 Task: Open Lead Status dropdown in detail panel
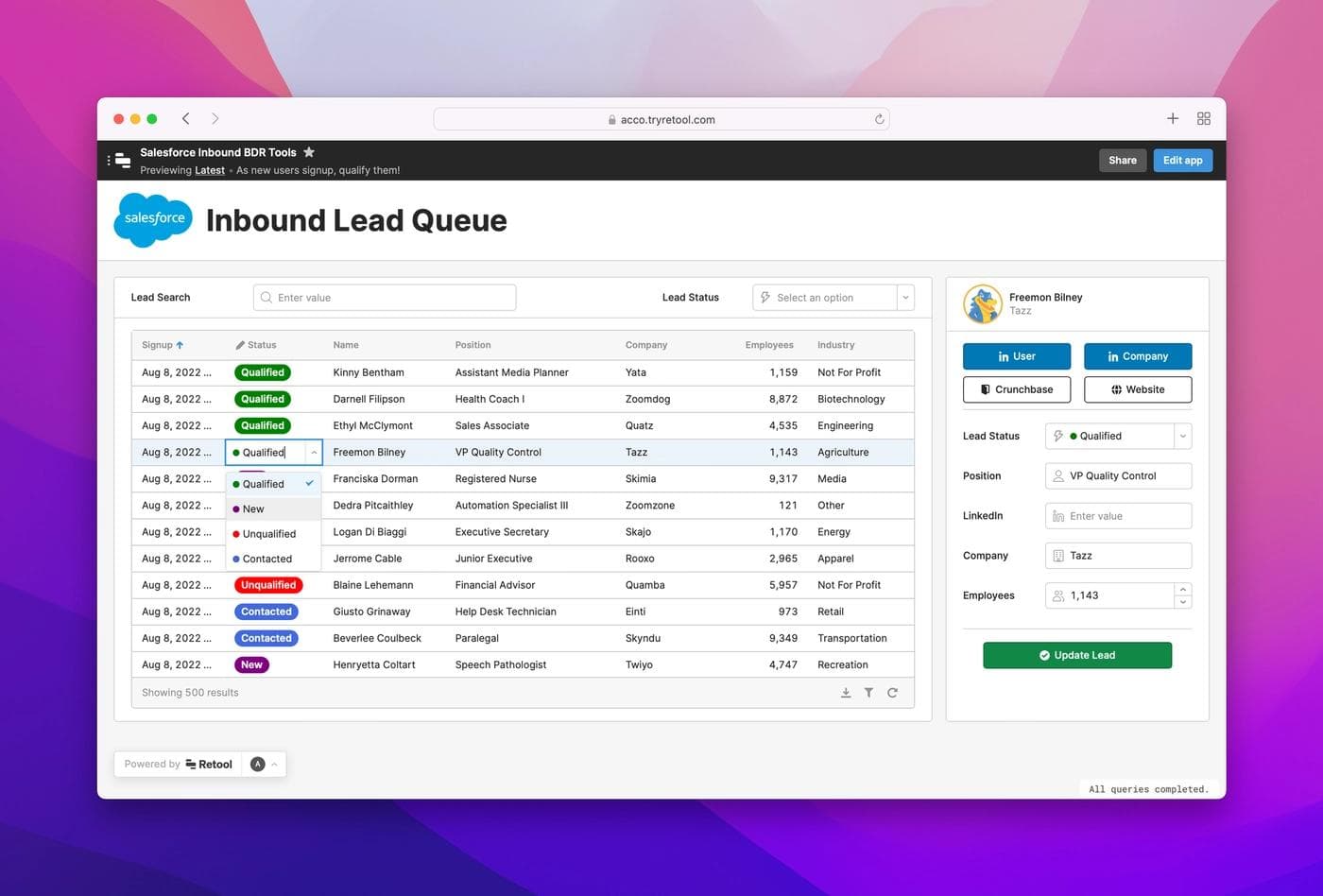1181,436
